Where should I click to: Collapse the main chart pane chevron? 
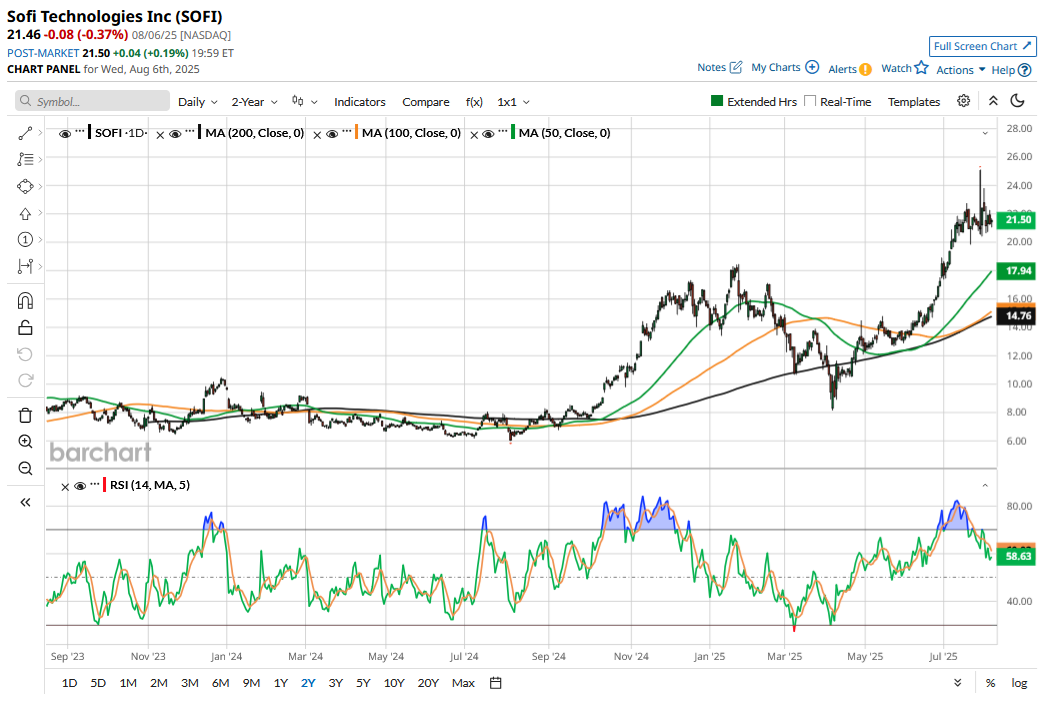985,134
